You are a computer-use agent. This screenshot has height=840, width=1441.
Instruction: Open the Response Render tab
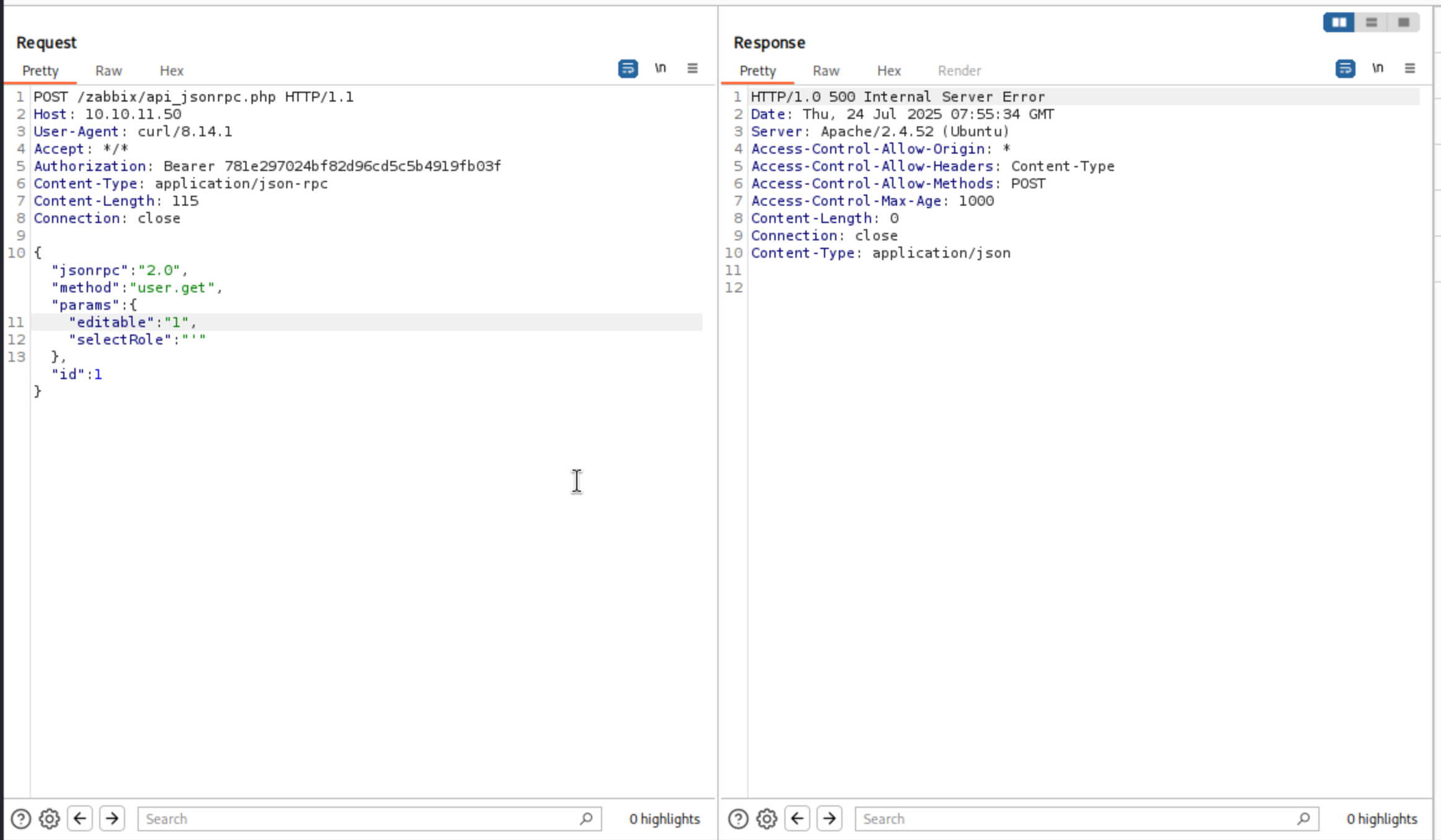point(959,71)
